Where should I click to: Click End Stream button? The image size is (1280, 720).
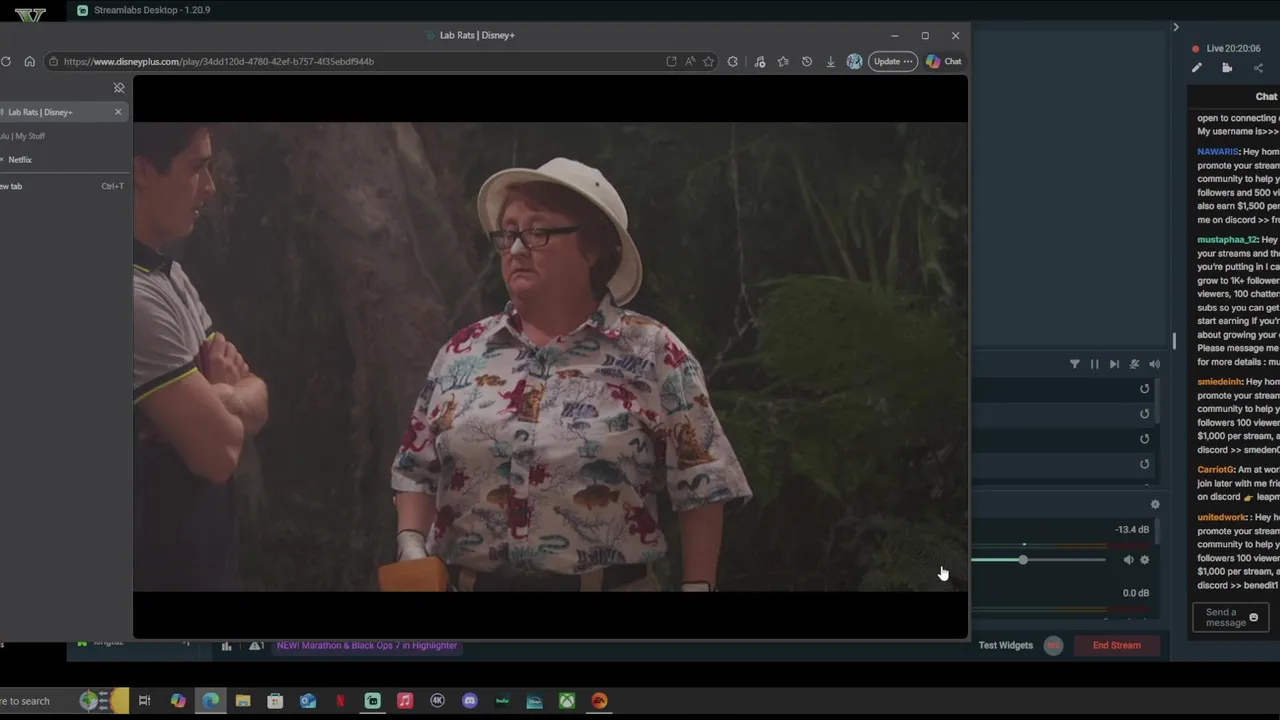1116,646
